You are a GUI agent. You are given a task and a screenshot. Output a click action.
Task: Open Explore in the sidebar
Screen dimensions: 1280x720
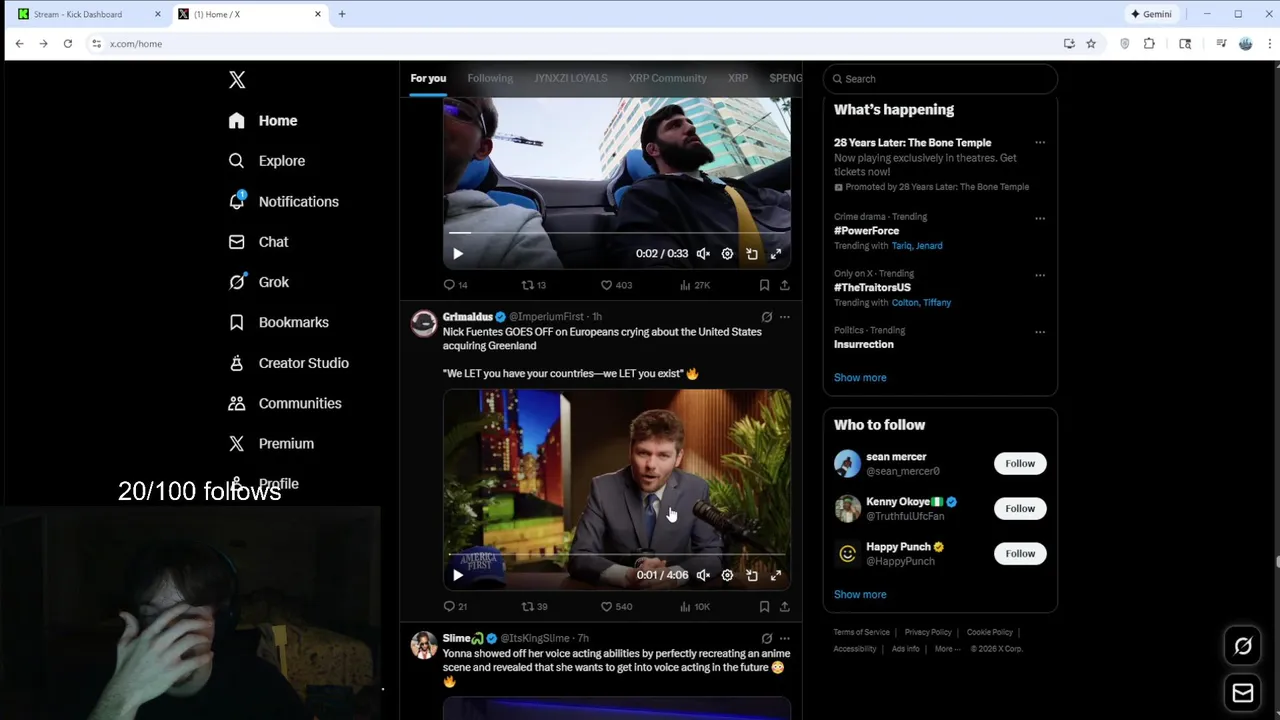click(267, 161)
